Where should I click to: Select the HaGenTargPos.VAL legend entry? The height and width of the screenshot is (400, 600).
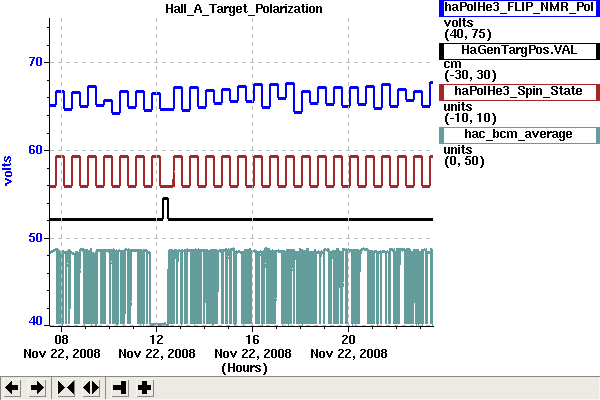(x=519, y=51)
